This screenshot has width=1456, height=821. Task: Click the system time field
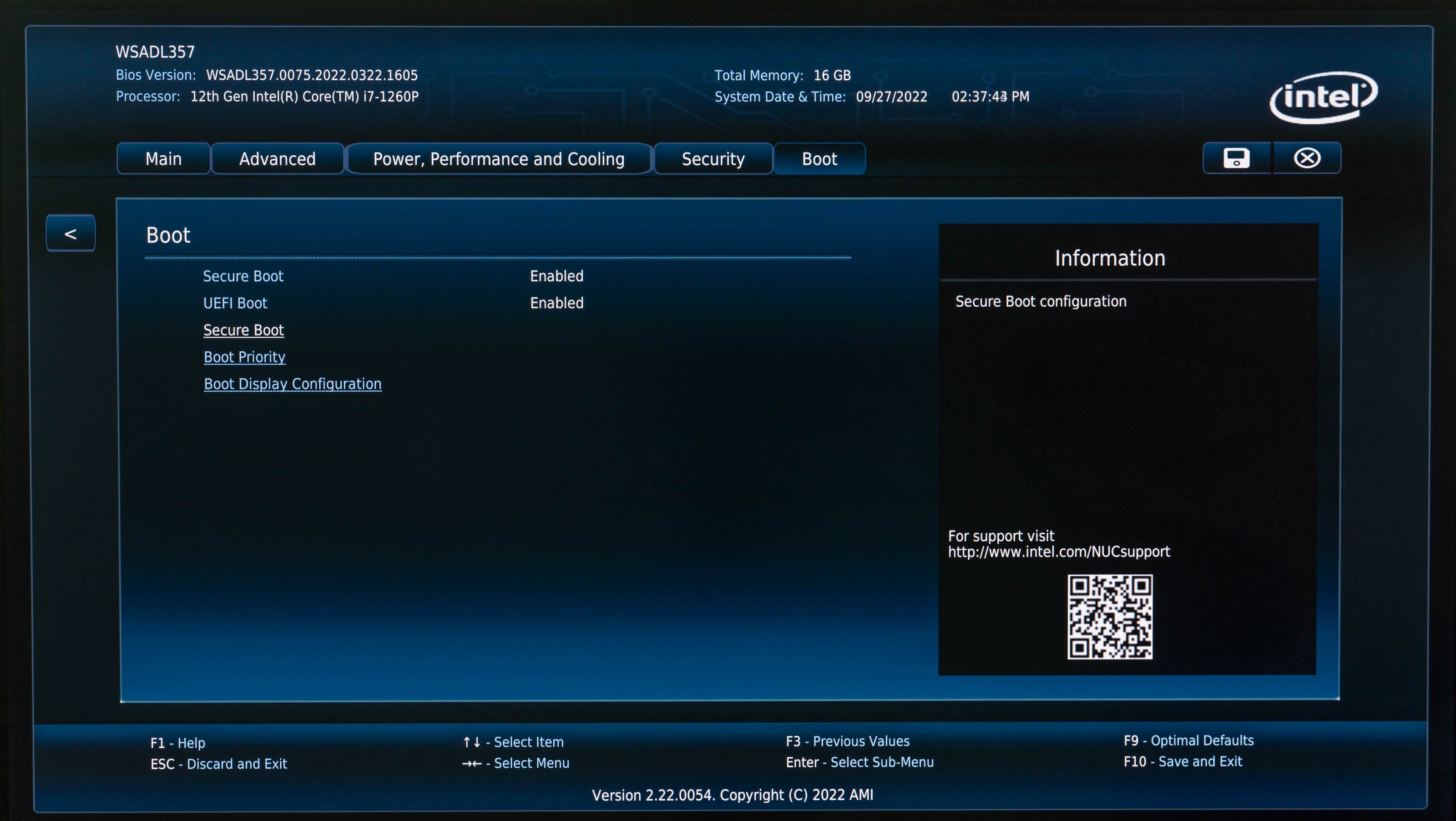[x=990, y=96]
